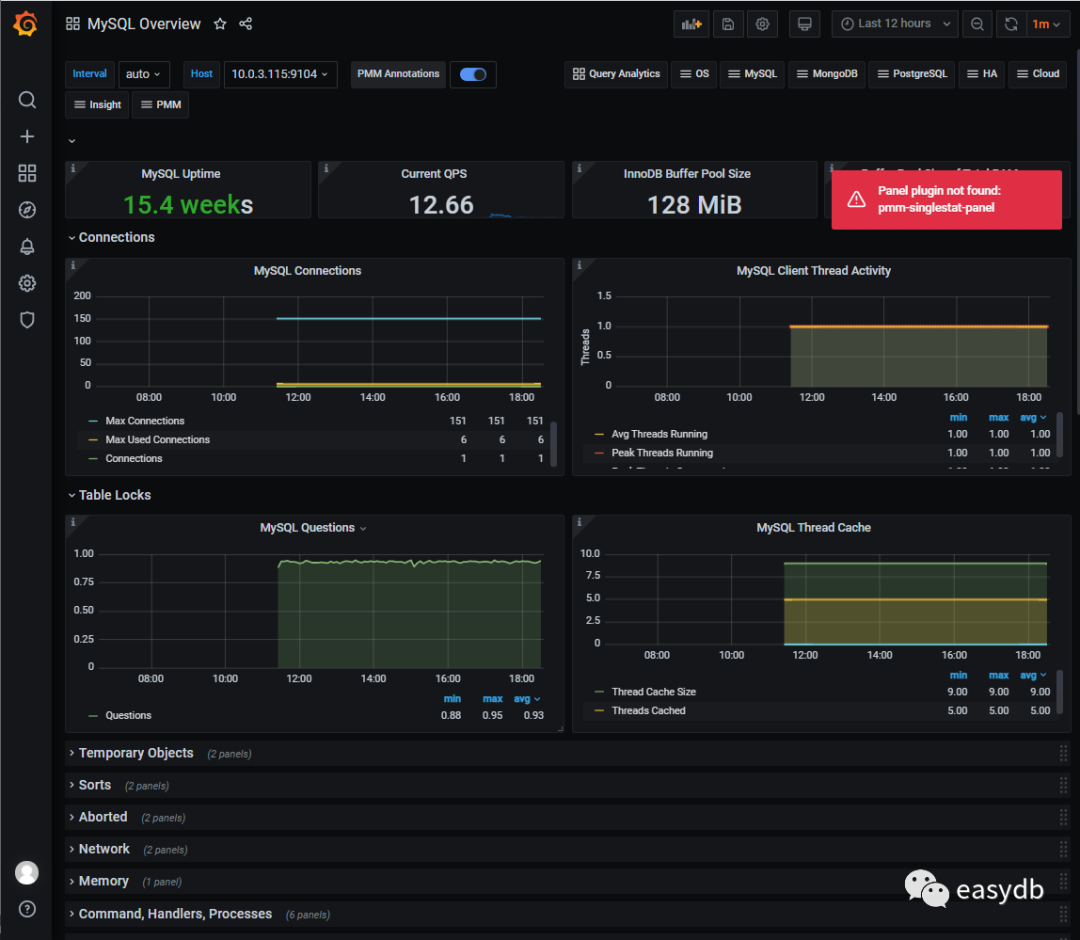Open the Host 10.0.3.115:9104 dropdown

point(280,74)
